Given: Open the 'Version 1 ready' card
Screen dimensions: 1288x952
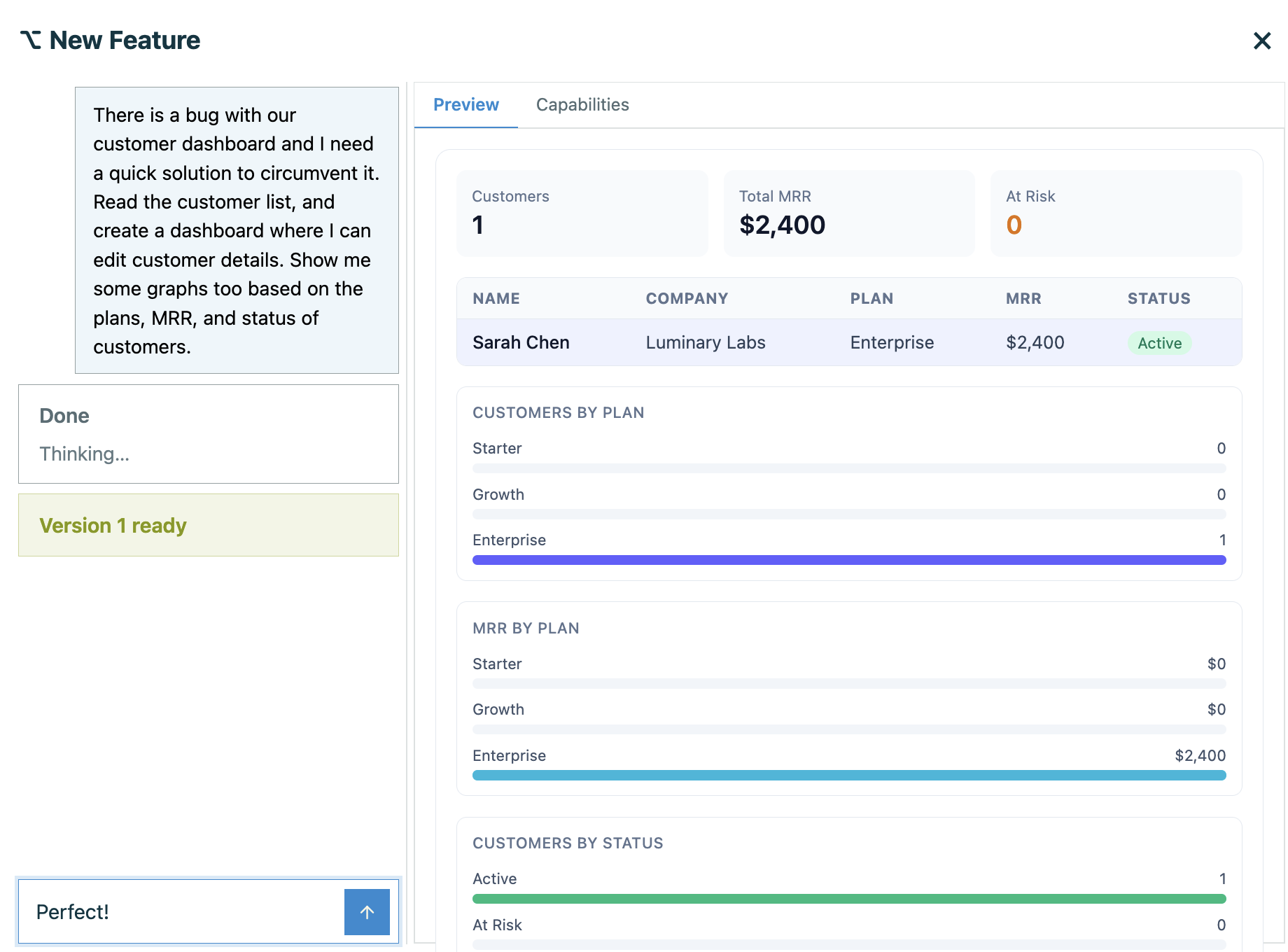Looking at the screenshot, I should click(x=209, y=525).
